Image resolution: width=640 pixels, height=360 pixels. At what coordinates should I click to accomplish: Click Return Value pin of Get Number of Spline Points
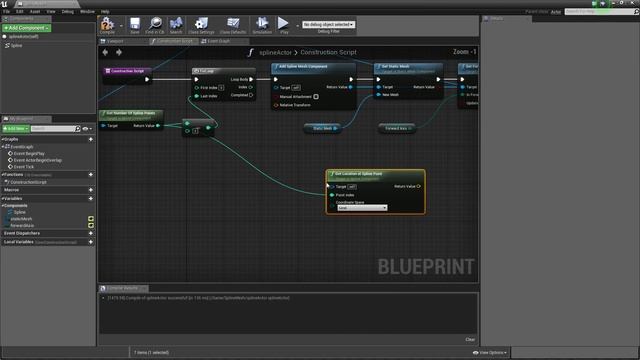point(158,126)
